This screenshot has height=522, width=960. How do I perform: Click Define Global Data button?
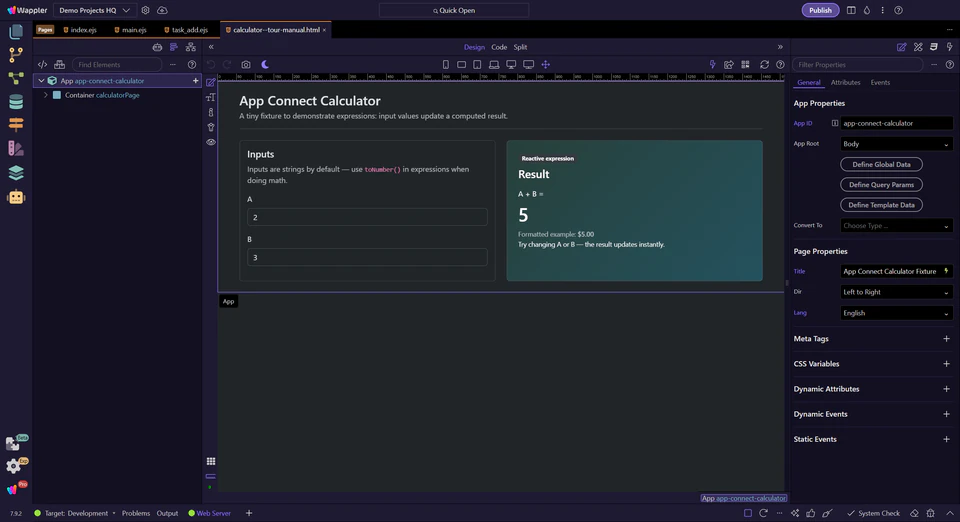(881, 164)
